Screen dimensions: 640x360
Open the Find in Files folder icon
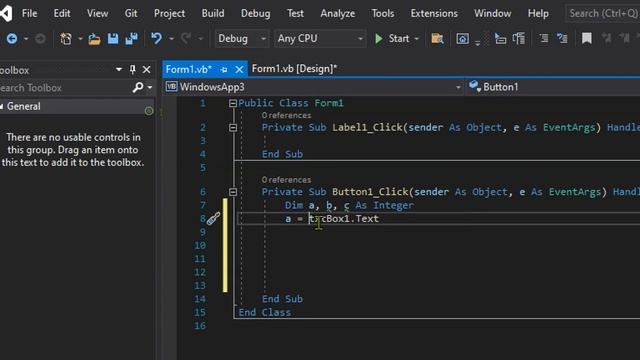tap(437, 39)
